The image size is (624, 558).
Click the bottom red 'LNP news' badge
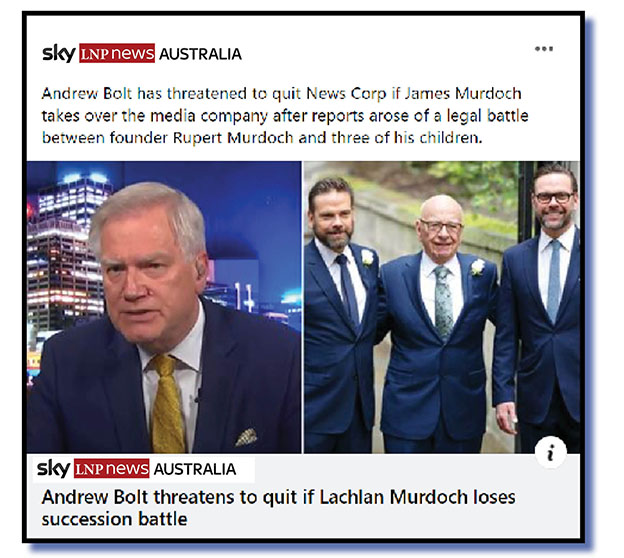pyautogui.click(x=111, y=468)
